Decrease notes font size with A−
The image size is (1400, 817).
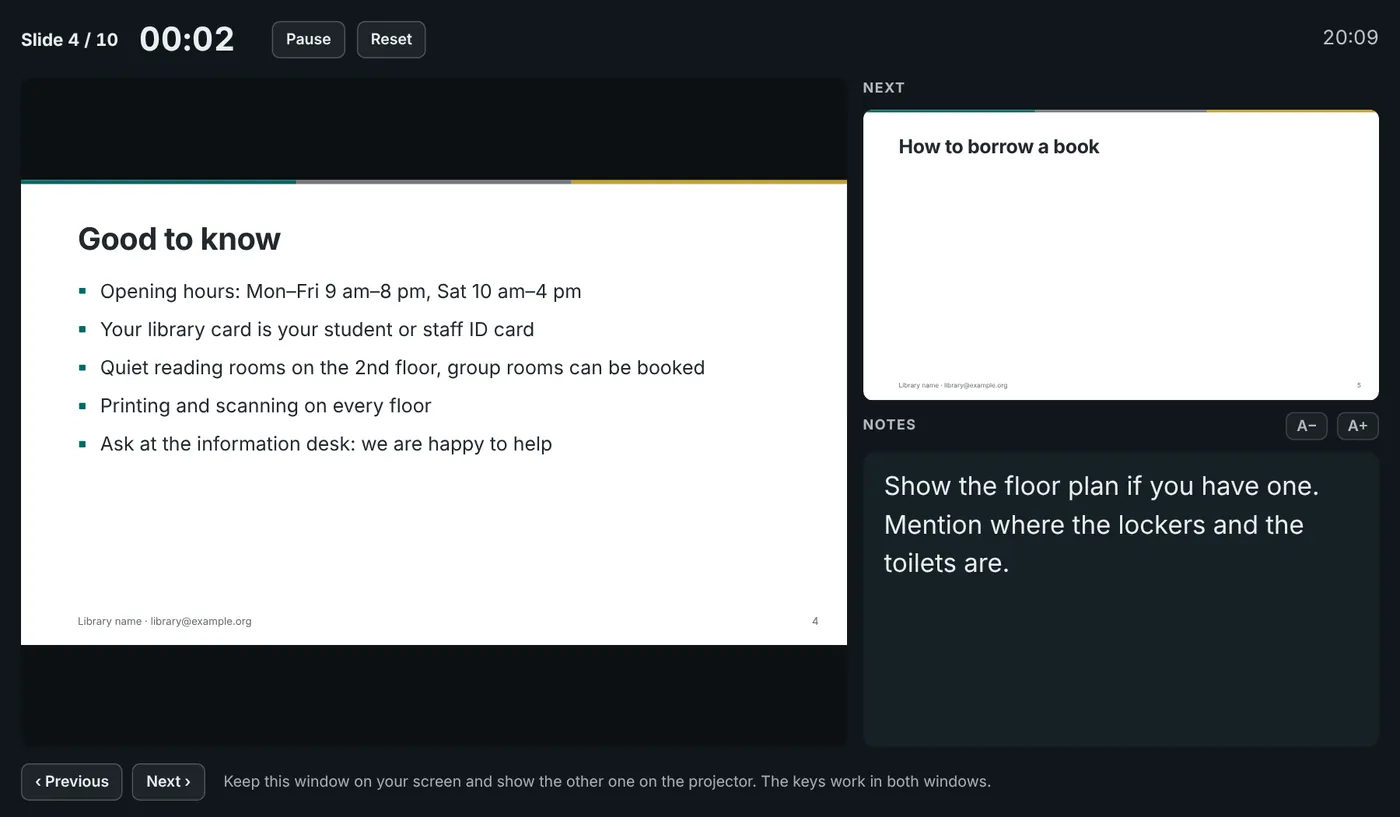(x=1306, y=426)
